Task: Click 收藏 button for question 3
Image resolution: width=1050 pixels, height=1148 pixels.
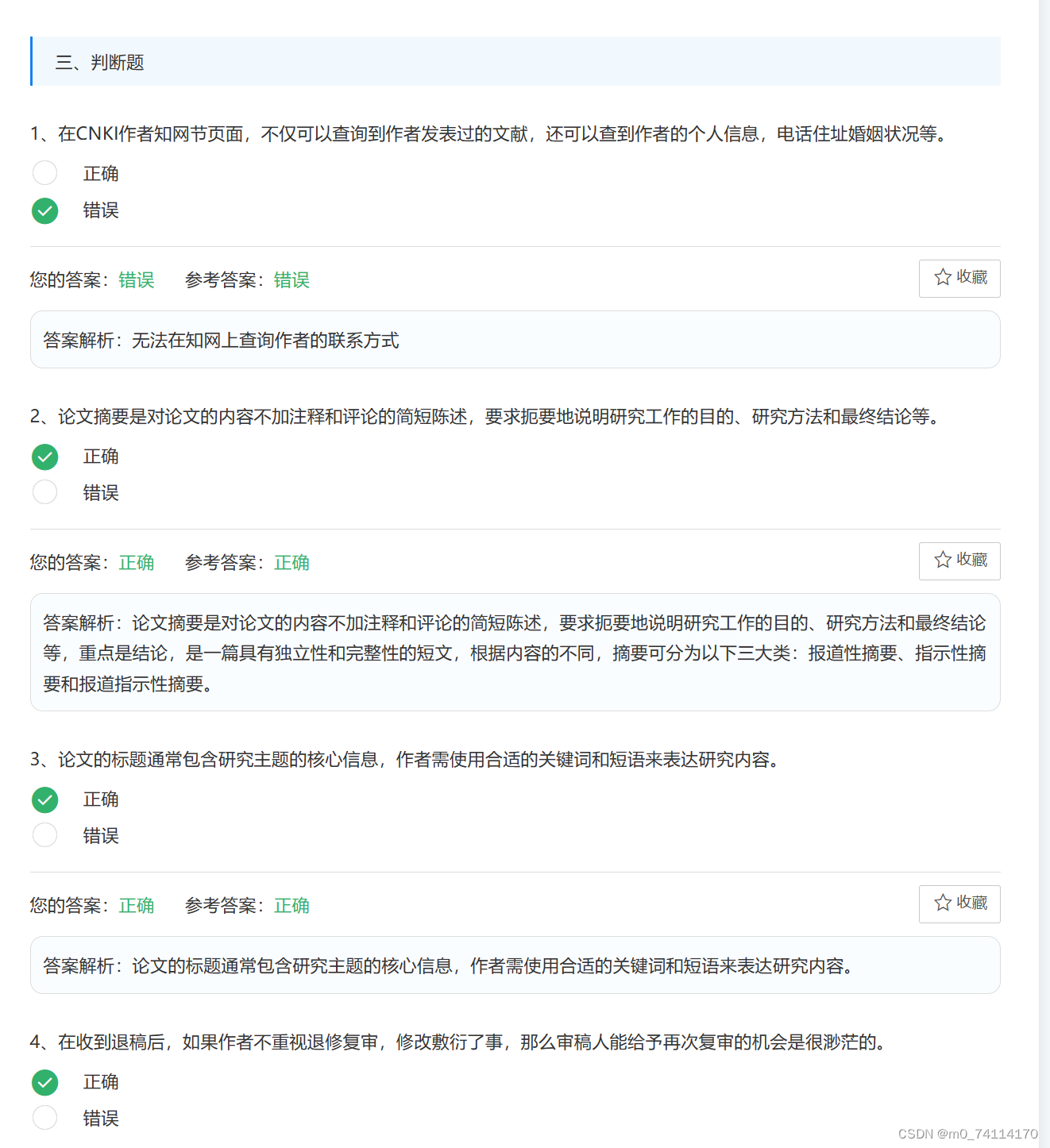Action: 959,904
